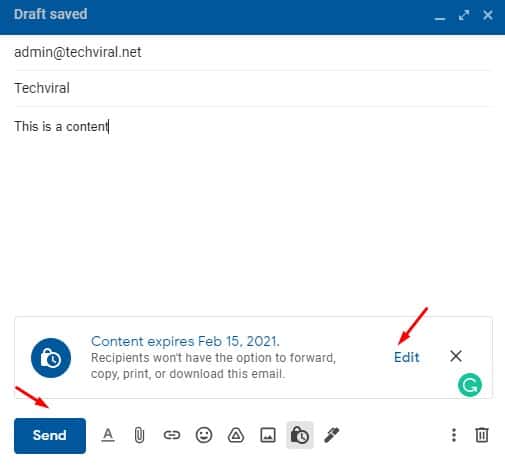Viewport: 505px width, 467px height.
Task: Attach a file with paperclip icon
Action: (139, 435)
